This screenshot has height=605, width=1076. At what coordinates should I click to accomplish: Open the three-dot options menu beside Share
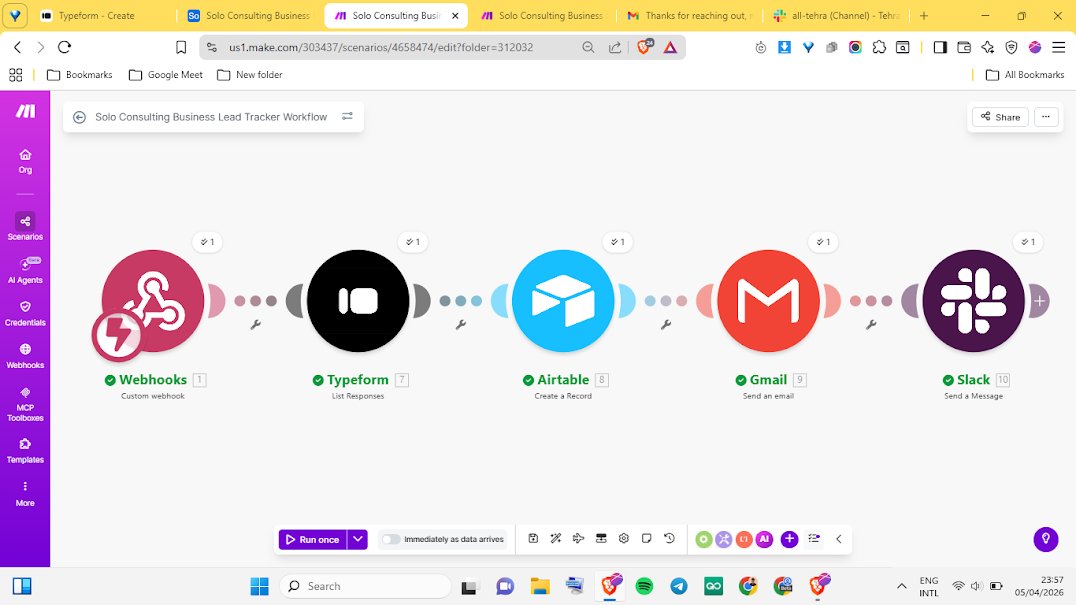pyautogui.click(x=1046, y=117)
